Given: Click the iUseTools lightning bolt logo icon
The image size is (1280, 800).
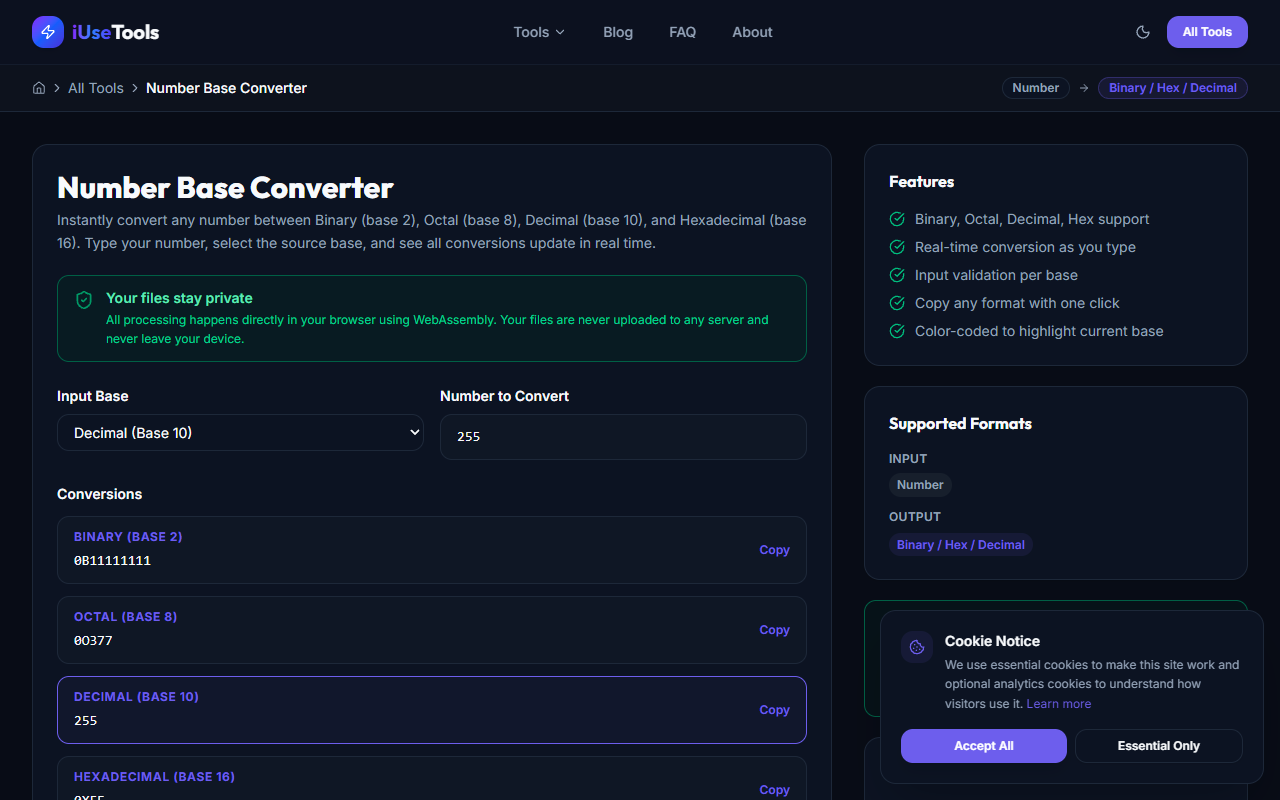Looking at the screenshot, I should 47,31.
